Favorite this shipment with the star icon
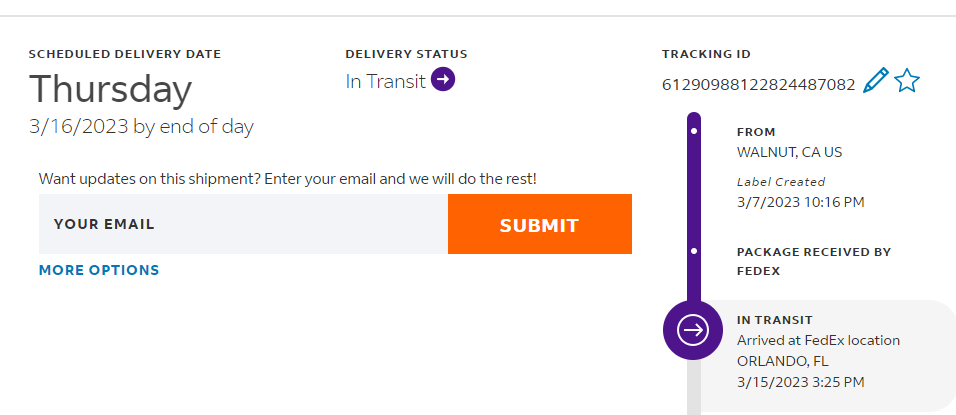 point(906,81)
